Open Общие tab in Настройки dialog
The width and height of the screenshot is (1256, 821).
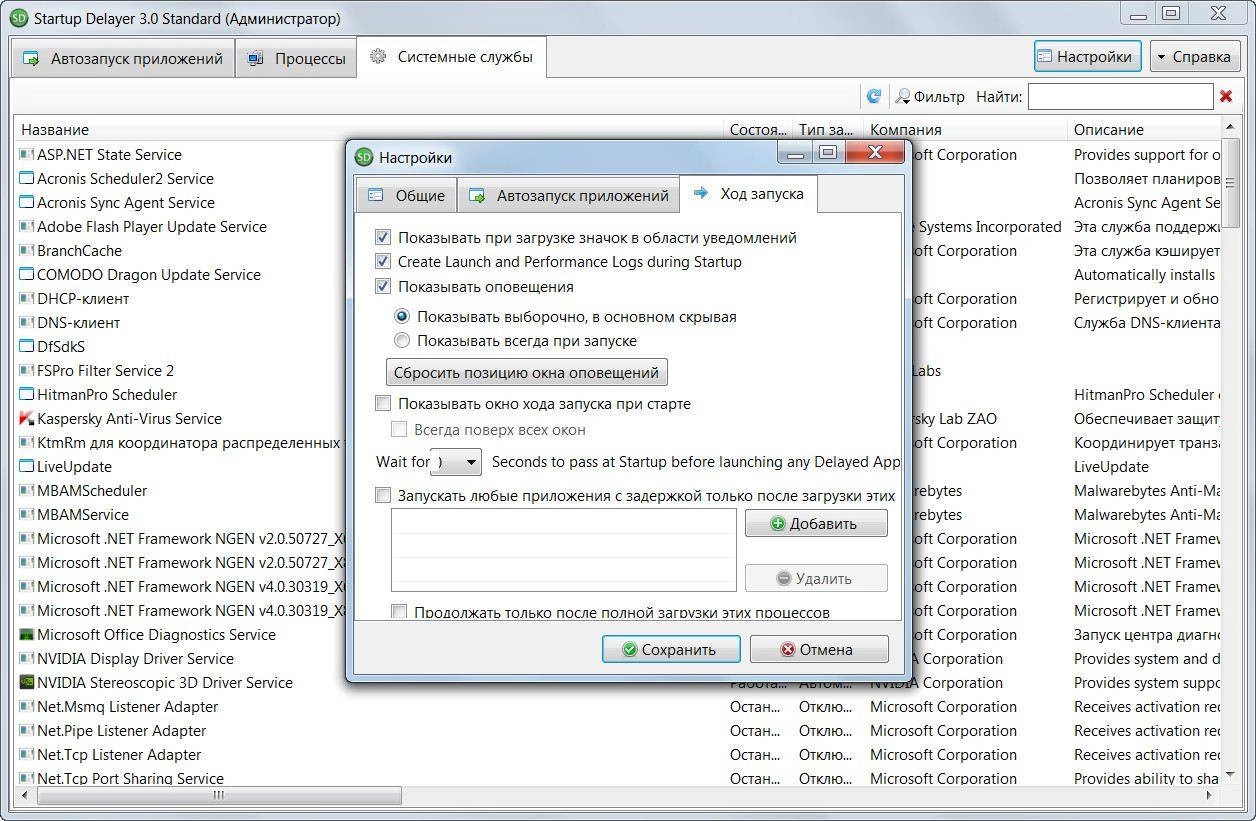tap(406, 195)
